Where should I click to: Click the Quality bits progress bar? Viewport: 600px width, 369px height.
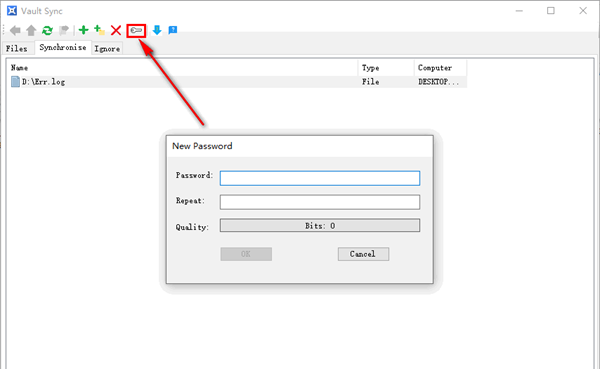pyautogui.click(x=320, y=225)
